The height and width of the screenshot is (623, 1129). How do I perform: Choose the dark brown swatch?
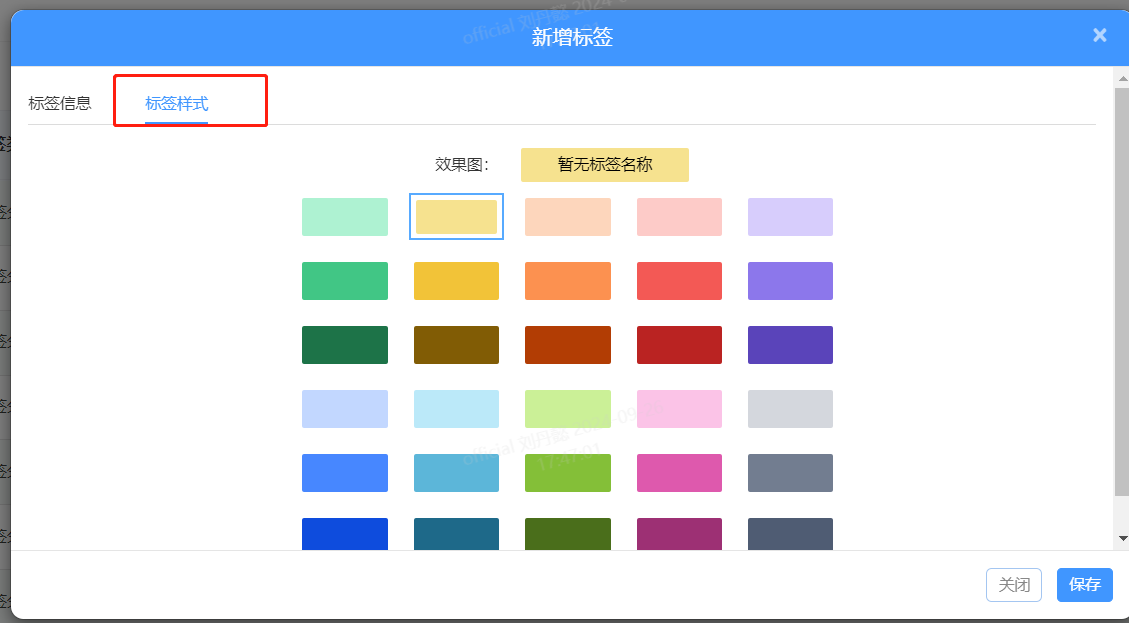[x=456, y=345]
